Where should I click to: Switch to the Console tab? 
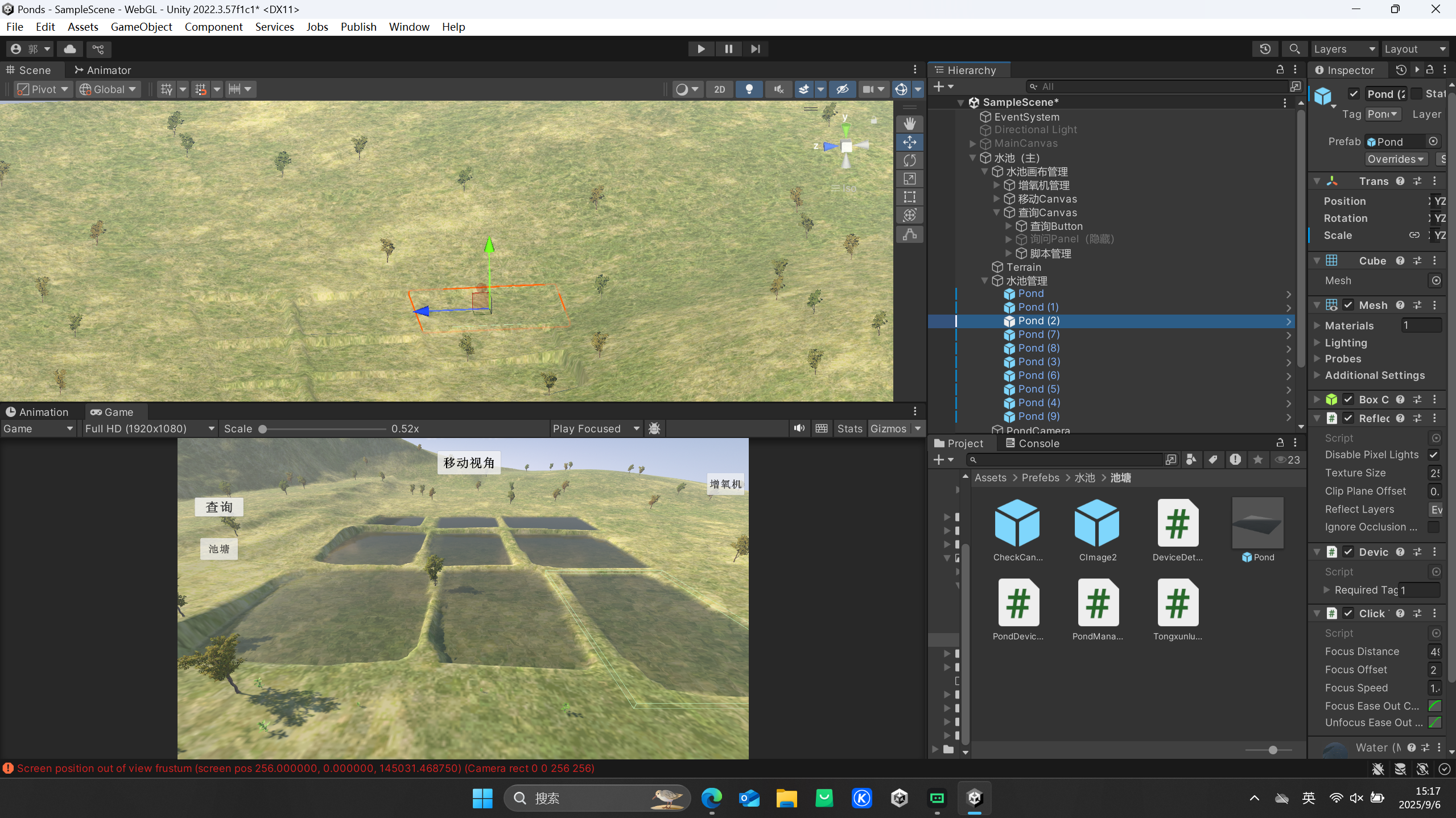(1032, 443)
